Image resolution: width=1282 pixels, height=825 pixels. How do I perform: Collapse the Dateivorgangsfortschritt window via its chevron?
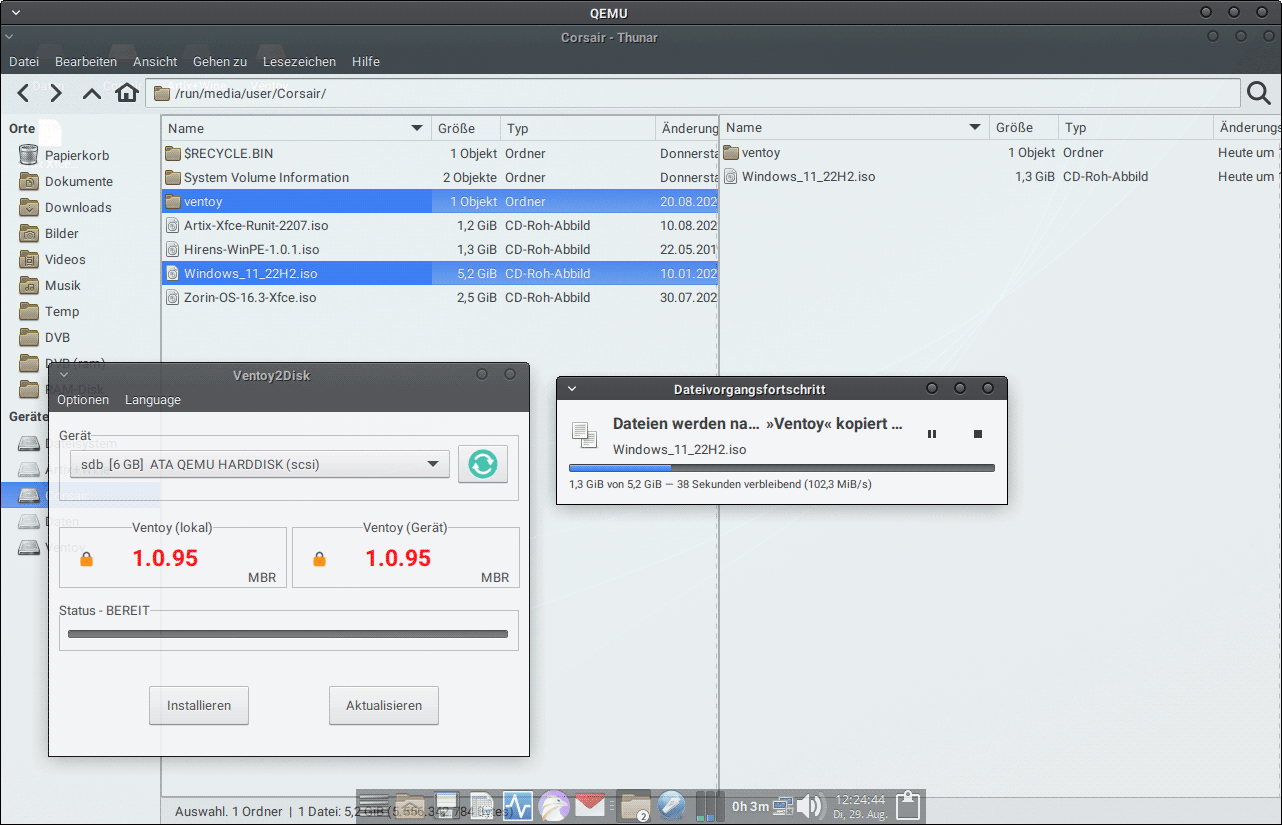(x=571, y=389)
